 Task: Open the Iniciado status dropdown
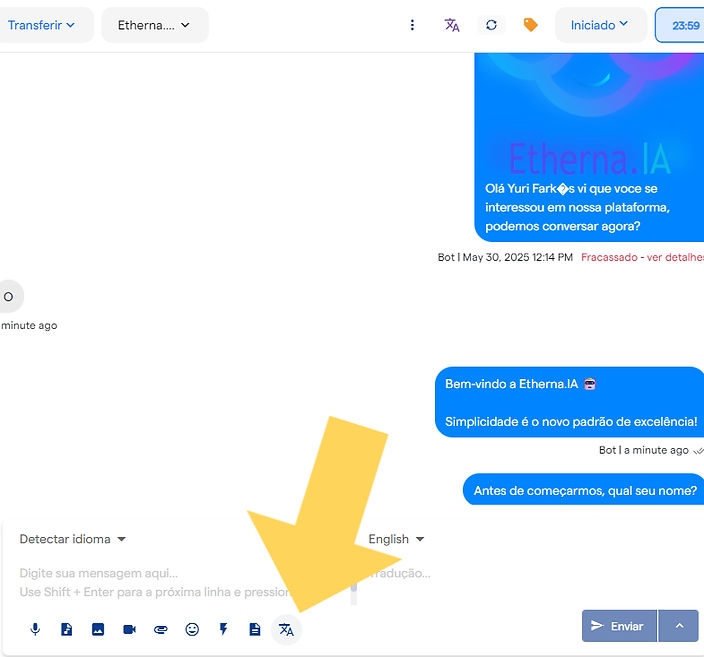[x=599, y=25]
